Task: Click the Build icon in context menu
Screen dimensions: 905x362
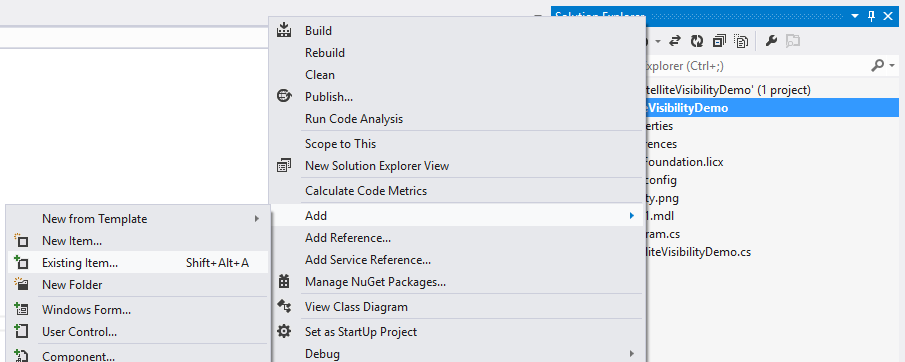Action: click(x=284, y=30)
